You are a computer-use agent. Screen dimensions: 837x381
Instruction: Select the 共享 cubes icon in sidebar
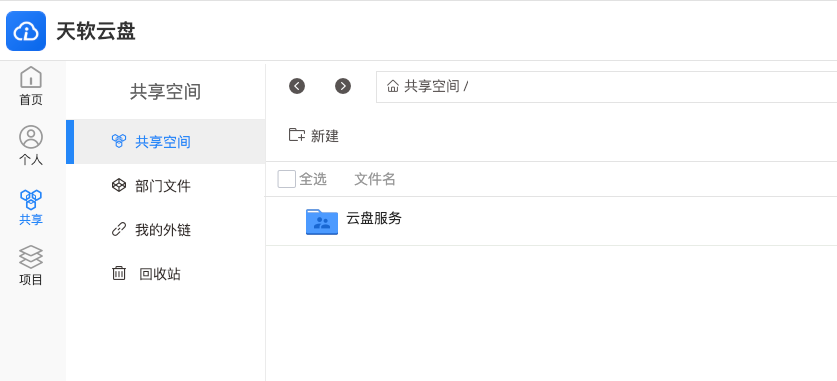pos(31,199)
